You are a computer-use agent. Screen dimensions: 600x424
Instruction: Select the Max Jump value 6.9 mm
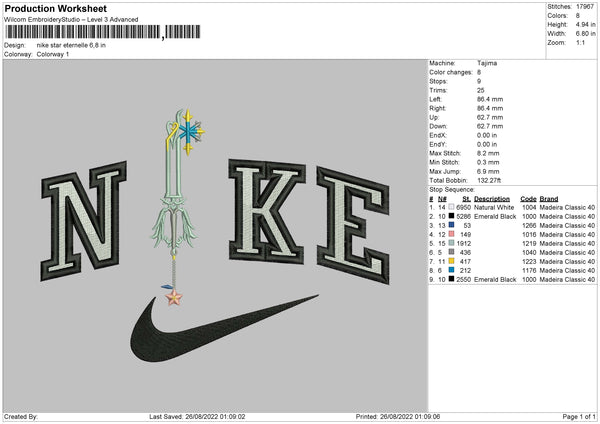pos(488,171)
